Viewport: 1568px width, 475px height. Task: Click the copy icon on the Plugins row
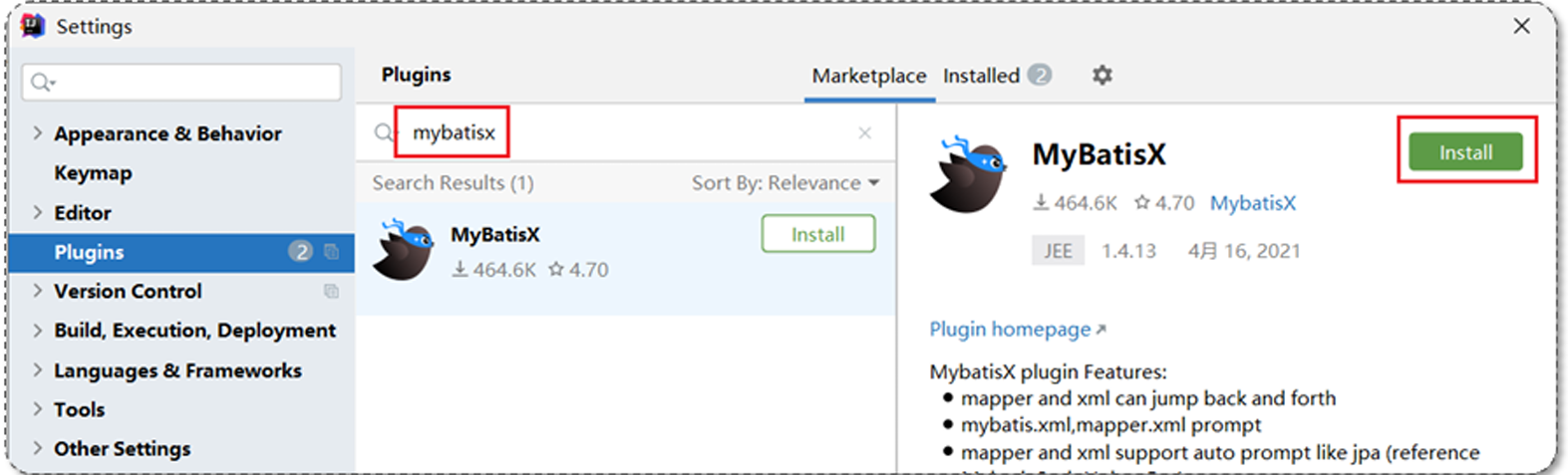[x=331, y=252]
